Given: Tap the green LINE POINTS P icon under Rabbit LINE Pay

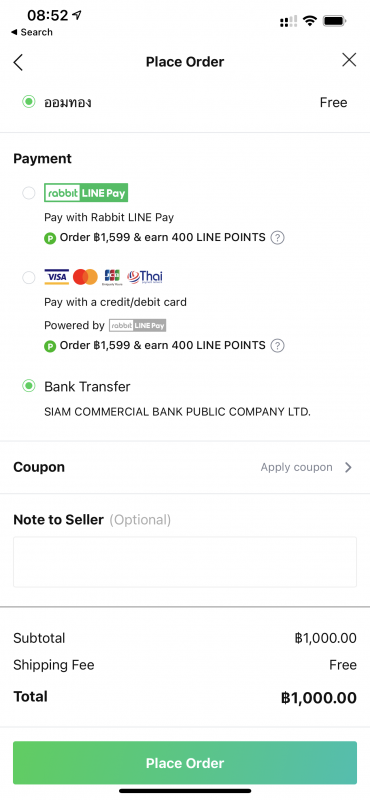Looking at the screenshot, I should pyautogui.click(x=50, y=238).
